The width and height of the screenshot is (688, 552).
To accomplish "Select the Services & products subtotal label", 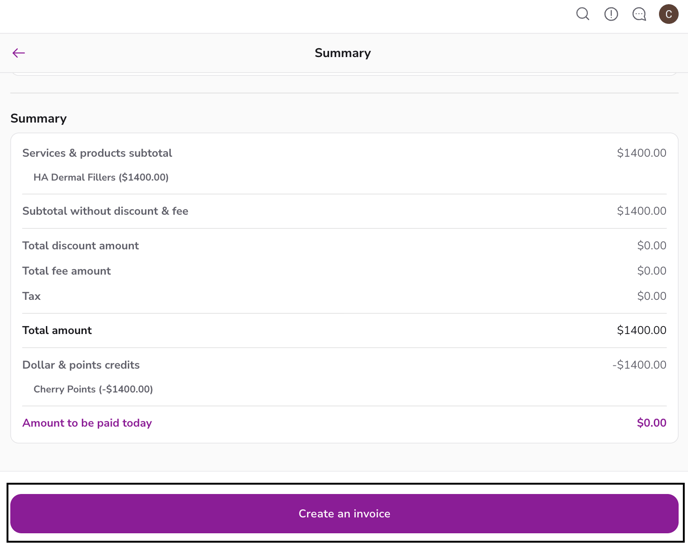I will coord(97,153).
